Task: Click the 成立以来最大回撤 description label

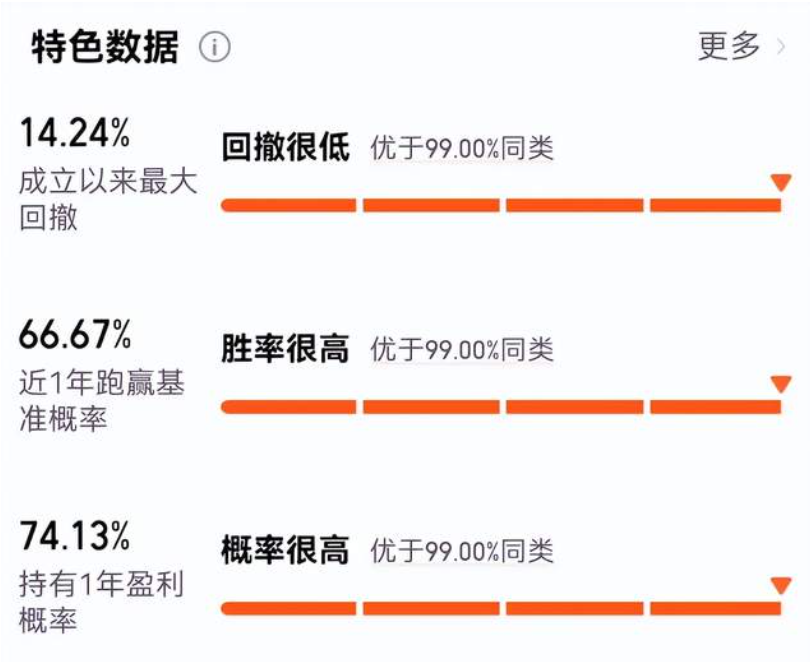Action: pyautogui.click(x=108, y=199)
